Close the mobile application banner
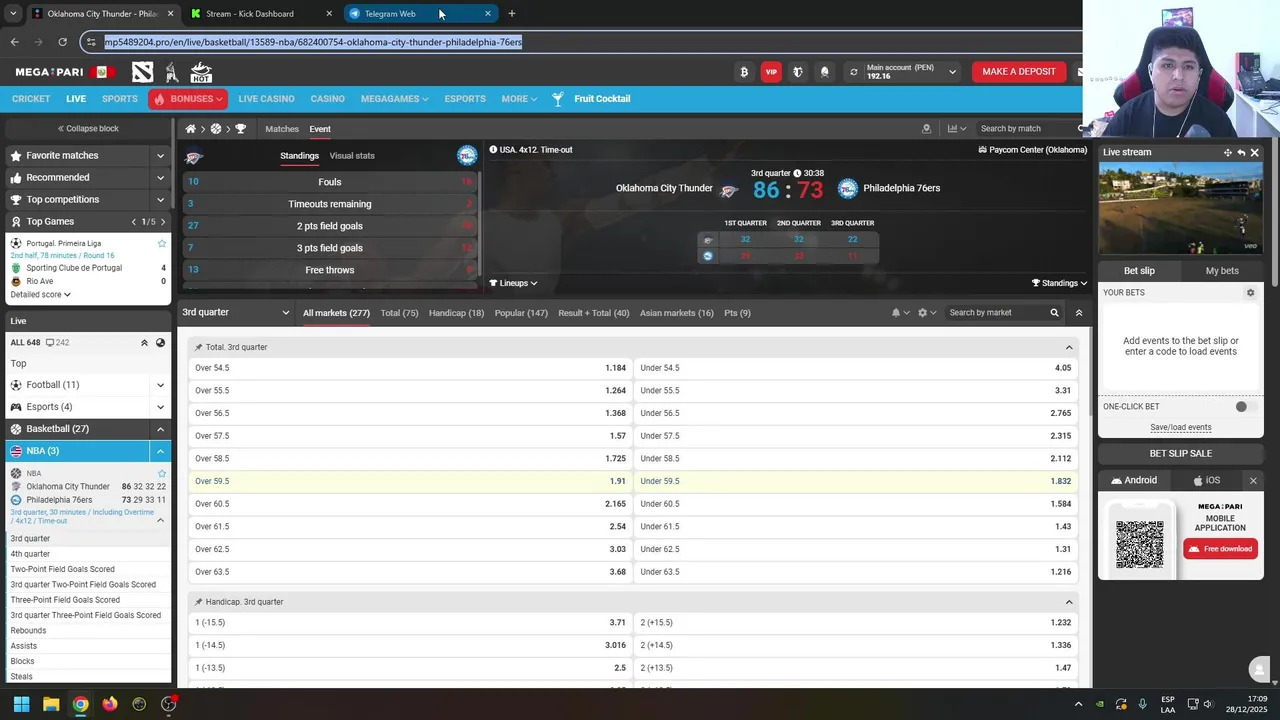The image size is (1280, 720). coord(1253,481)
